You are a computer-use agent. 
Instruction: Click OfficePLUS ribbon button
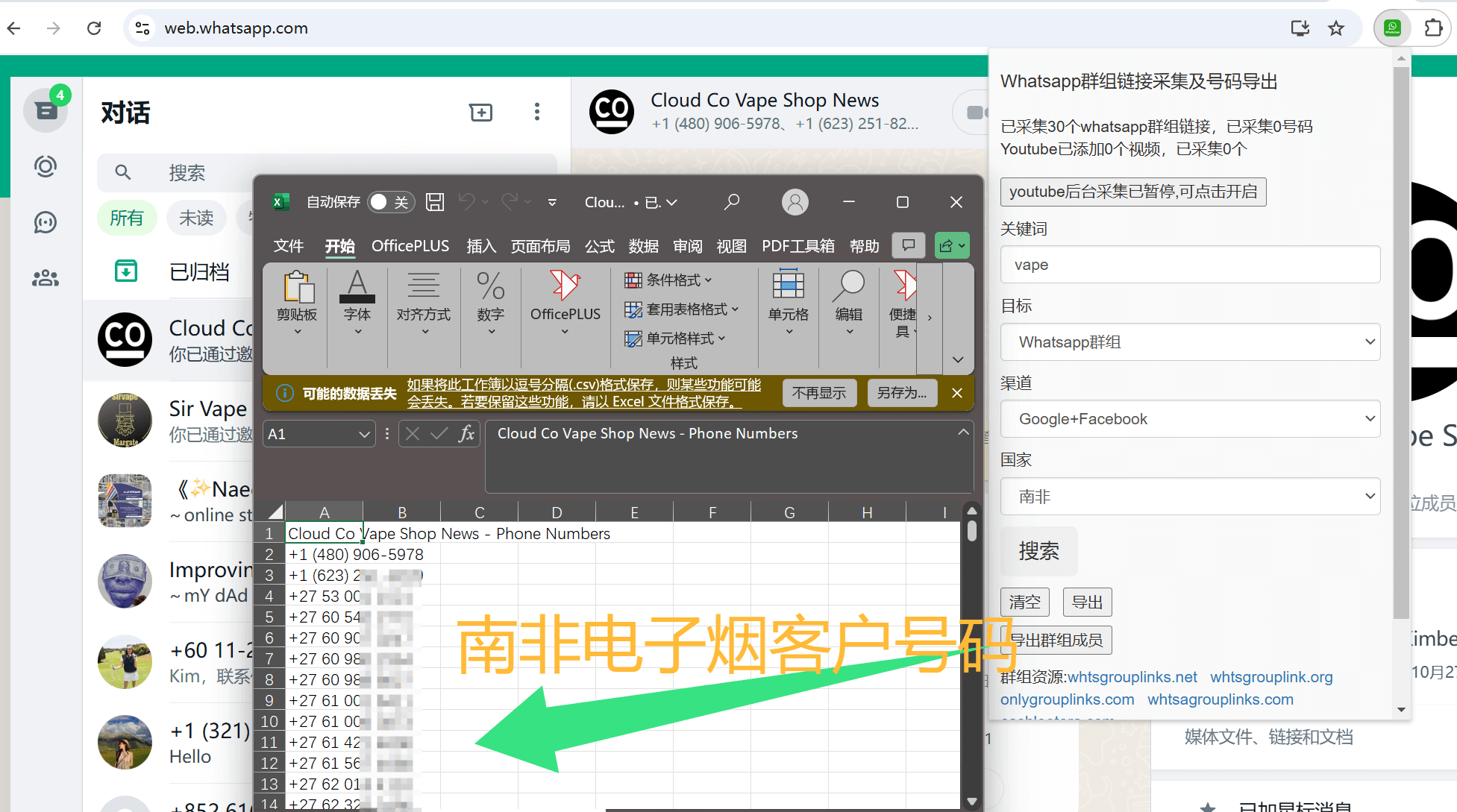click(x=565, y=304)
